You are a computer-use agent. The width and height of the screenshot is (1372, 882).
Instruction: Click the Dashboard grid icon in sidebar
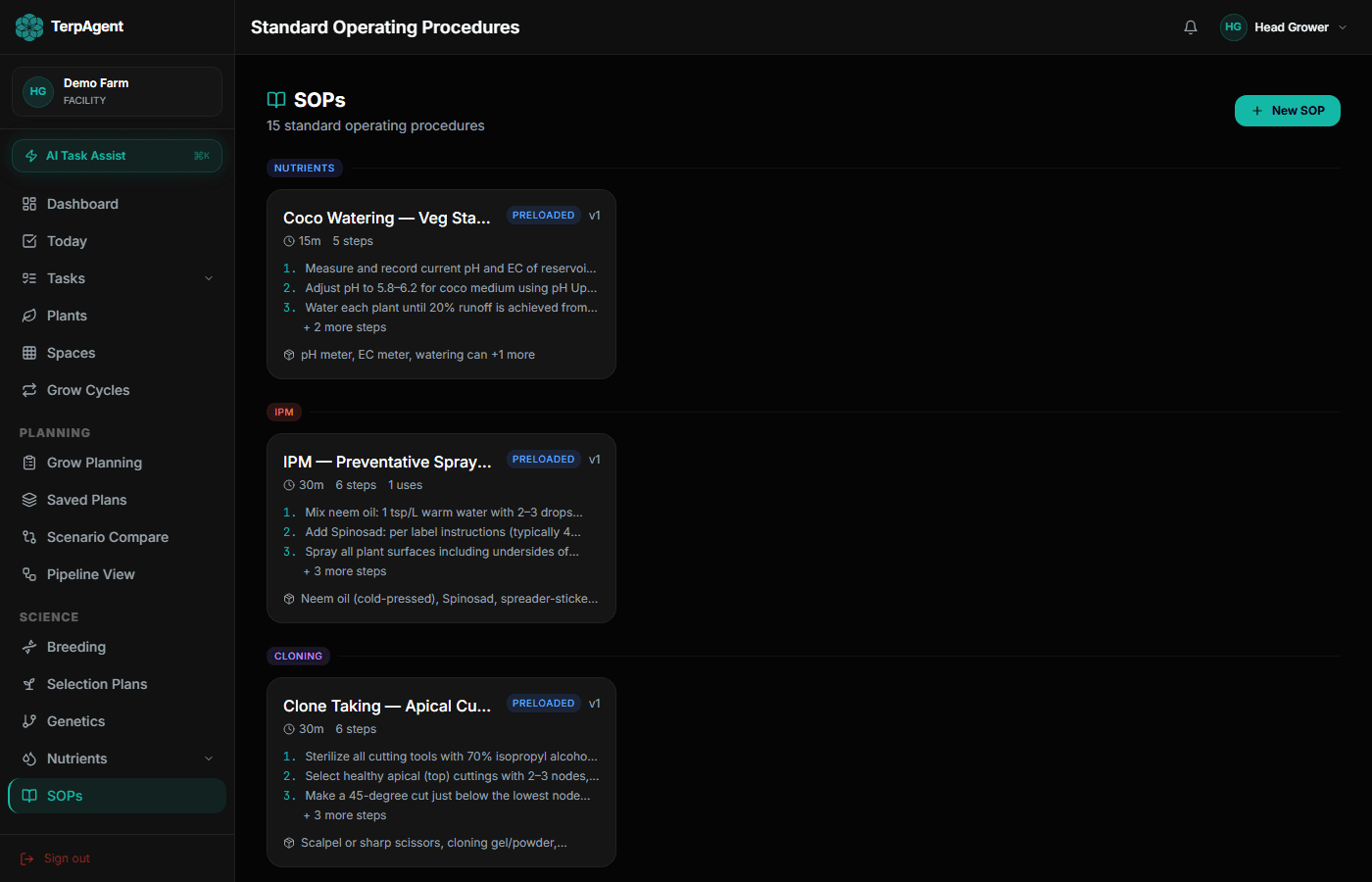pyautogui.click(x=29, y=204)
